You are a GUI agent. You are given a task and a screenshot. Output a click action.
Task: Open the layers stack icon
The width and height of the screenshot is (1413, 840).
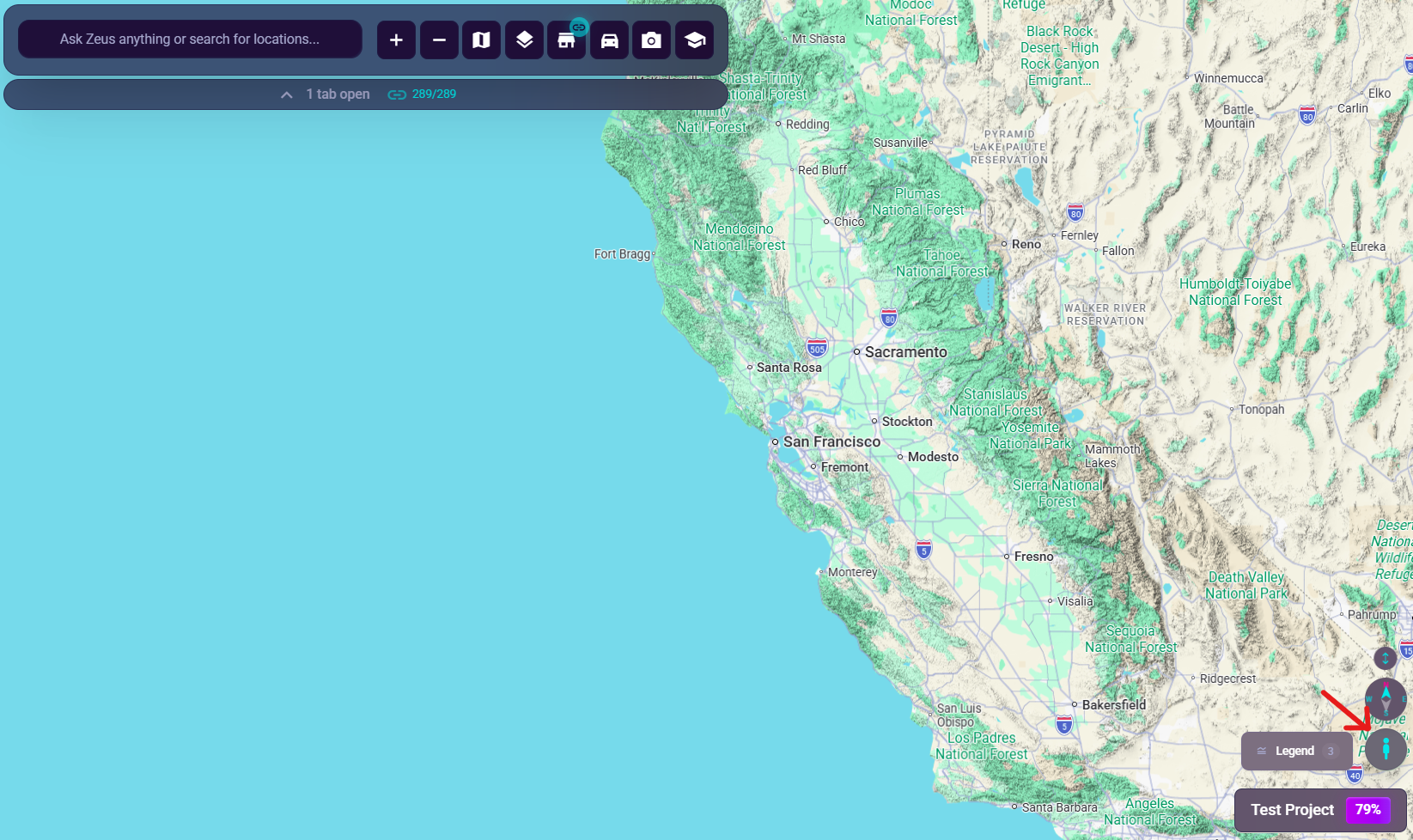pos(524,40)
